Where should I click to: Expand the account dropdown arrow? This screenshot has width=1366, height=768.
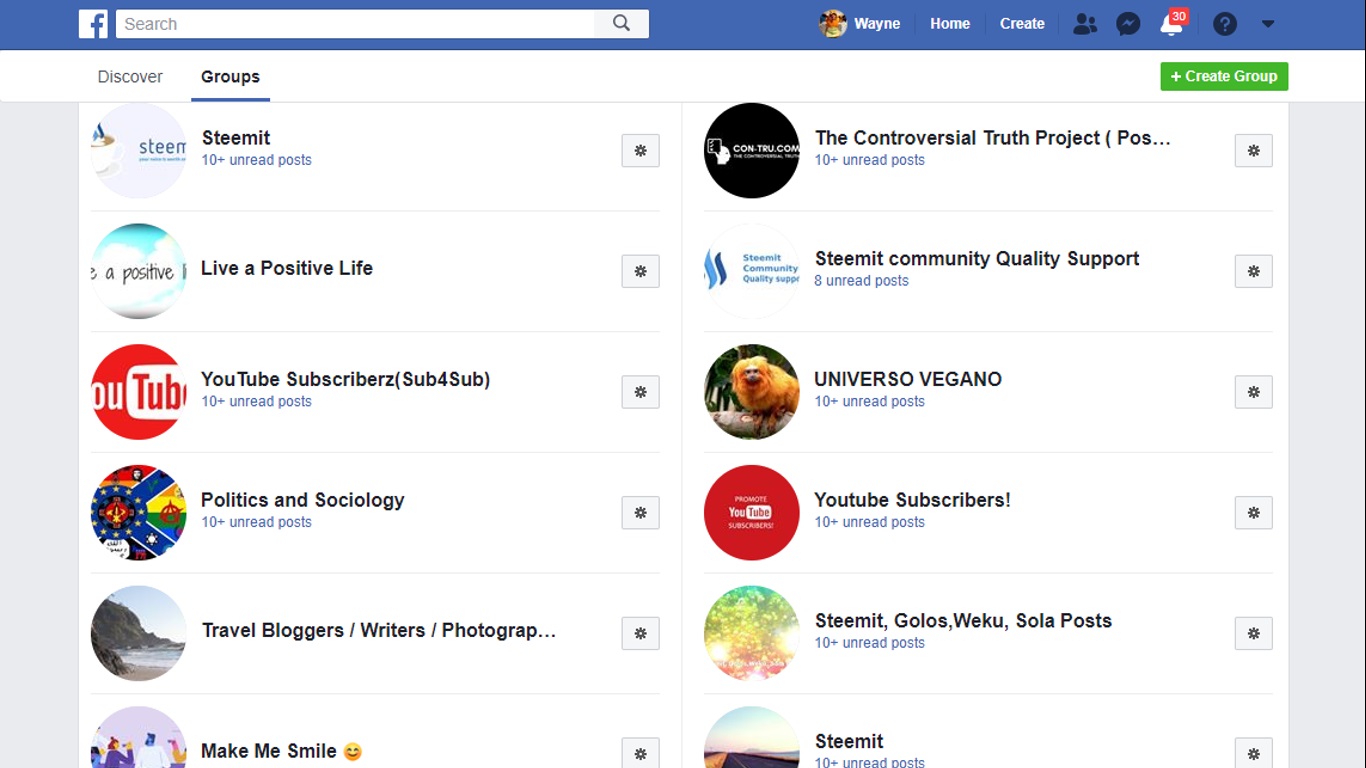(x=1268, y=24)
